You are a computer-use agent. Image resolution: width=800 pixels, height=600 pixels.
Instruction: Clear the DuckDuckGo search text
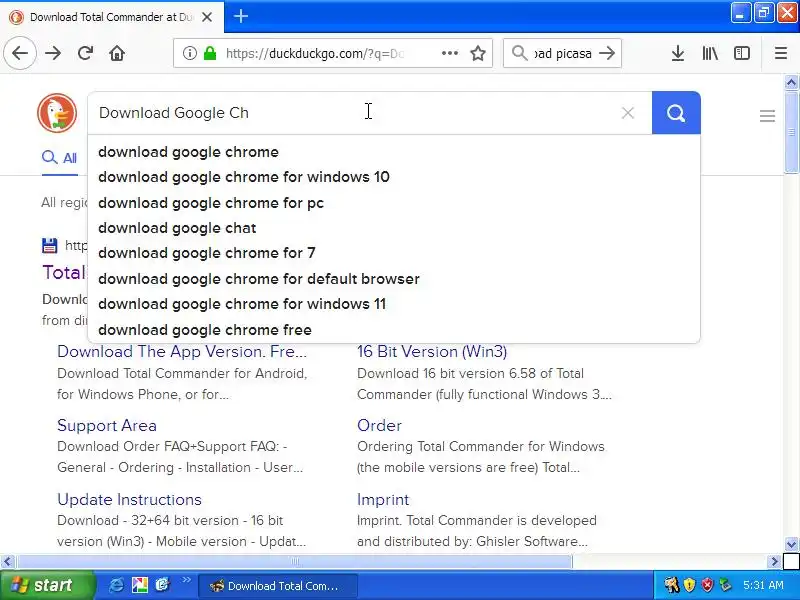(628, 113)
